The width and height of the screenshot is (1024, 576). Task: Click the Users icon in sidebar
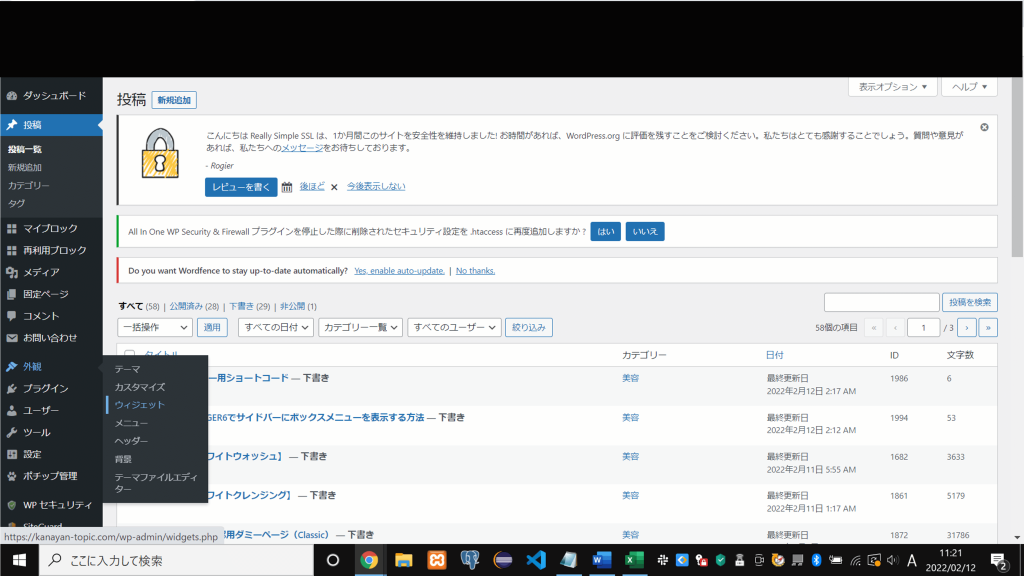point(12,410)
